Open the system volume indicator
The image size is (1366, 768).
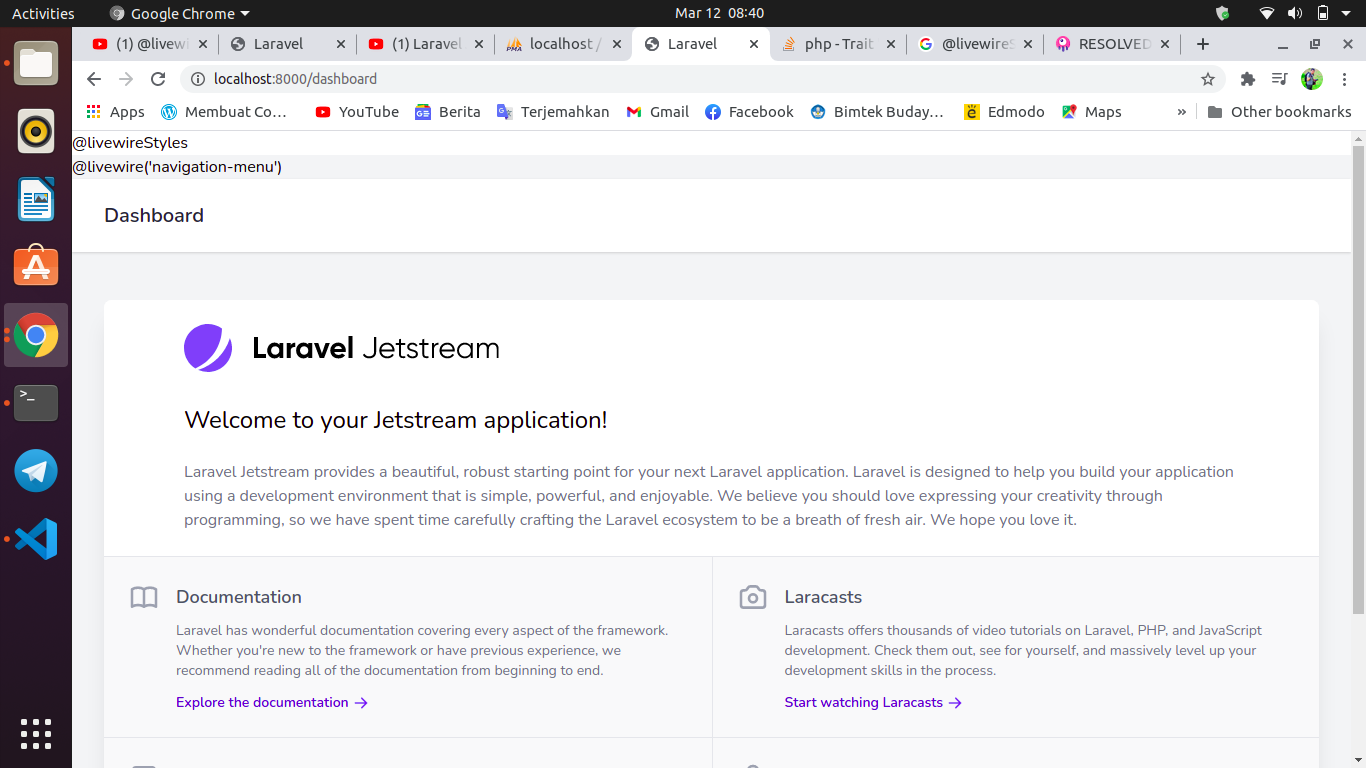pyautogui.click(x=1295, y=14)
